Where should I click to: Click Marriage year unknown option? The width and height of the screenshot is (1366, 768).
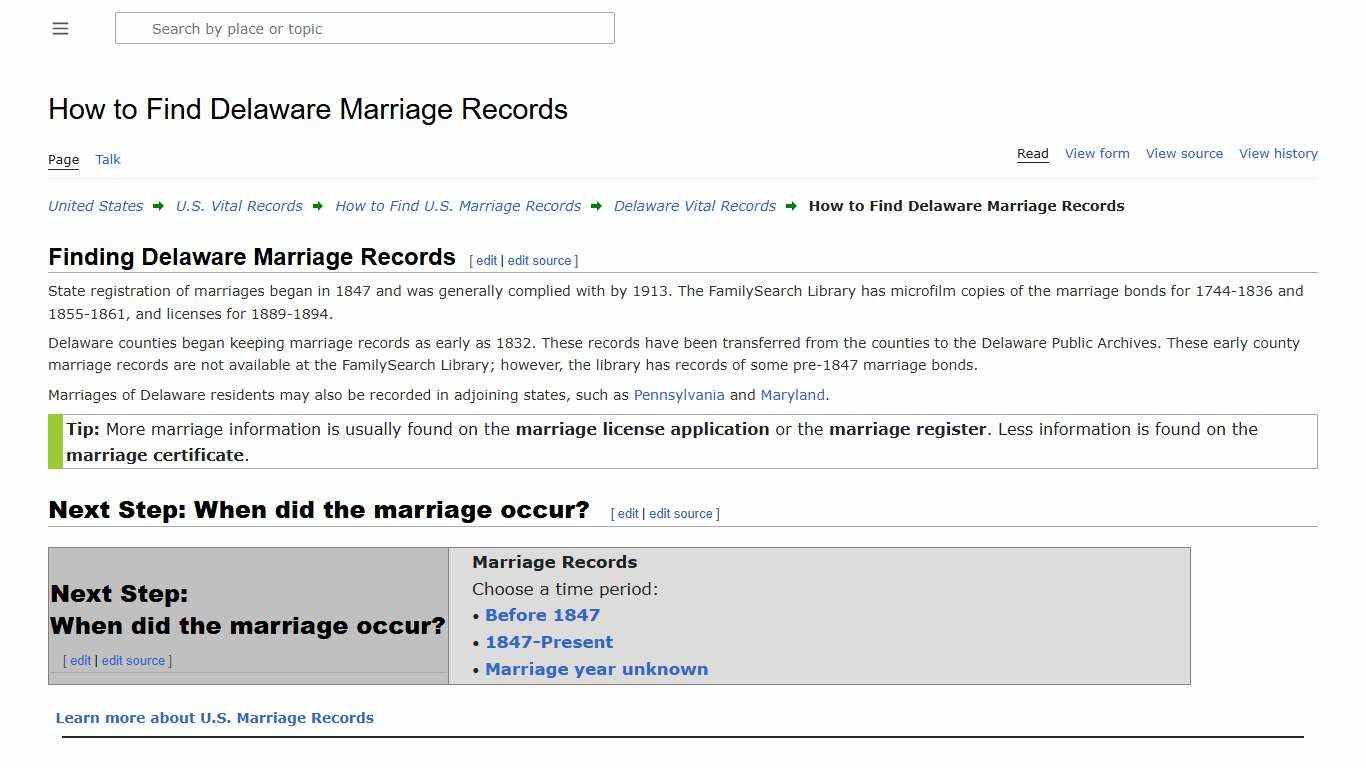(x=596, y=669)
